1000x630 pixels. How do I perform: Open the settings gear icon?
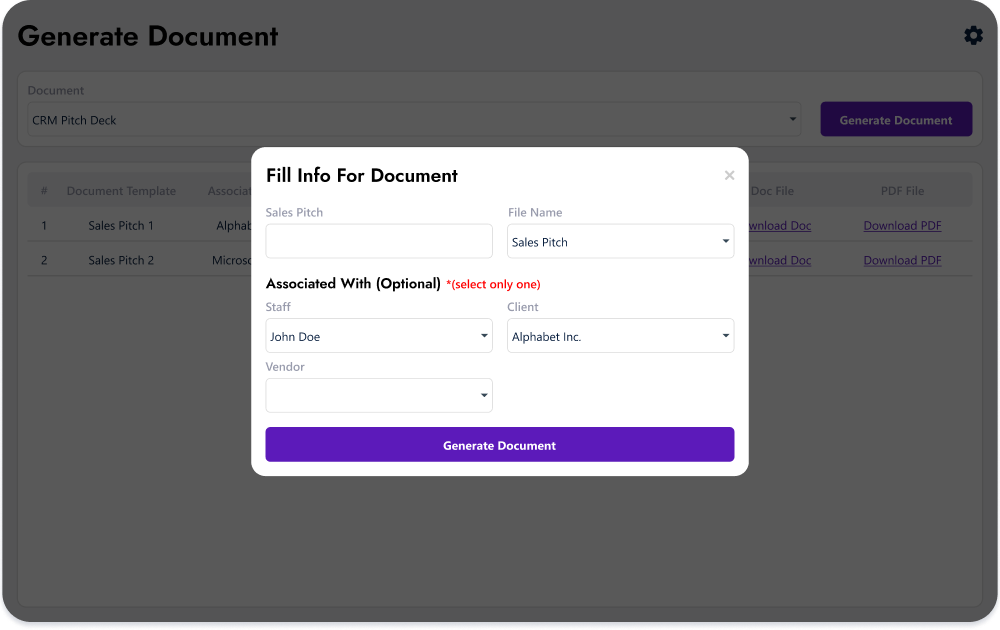(973, 35)
